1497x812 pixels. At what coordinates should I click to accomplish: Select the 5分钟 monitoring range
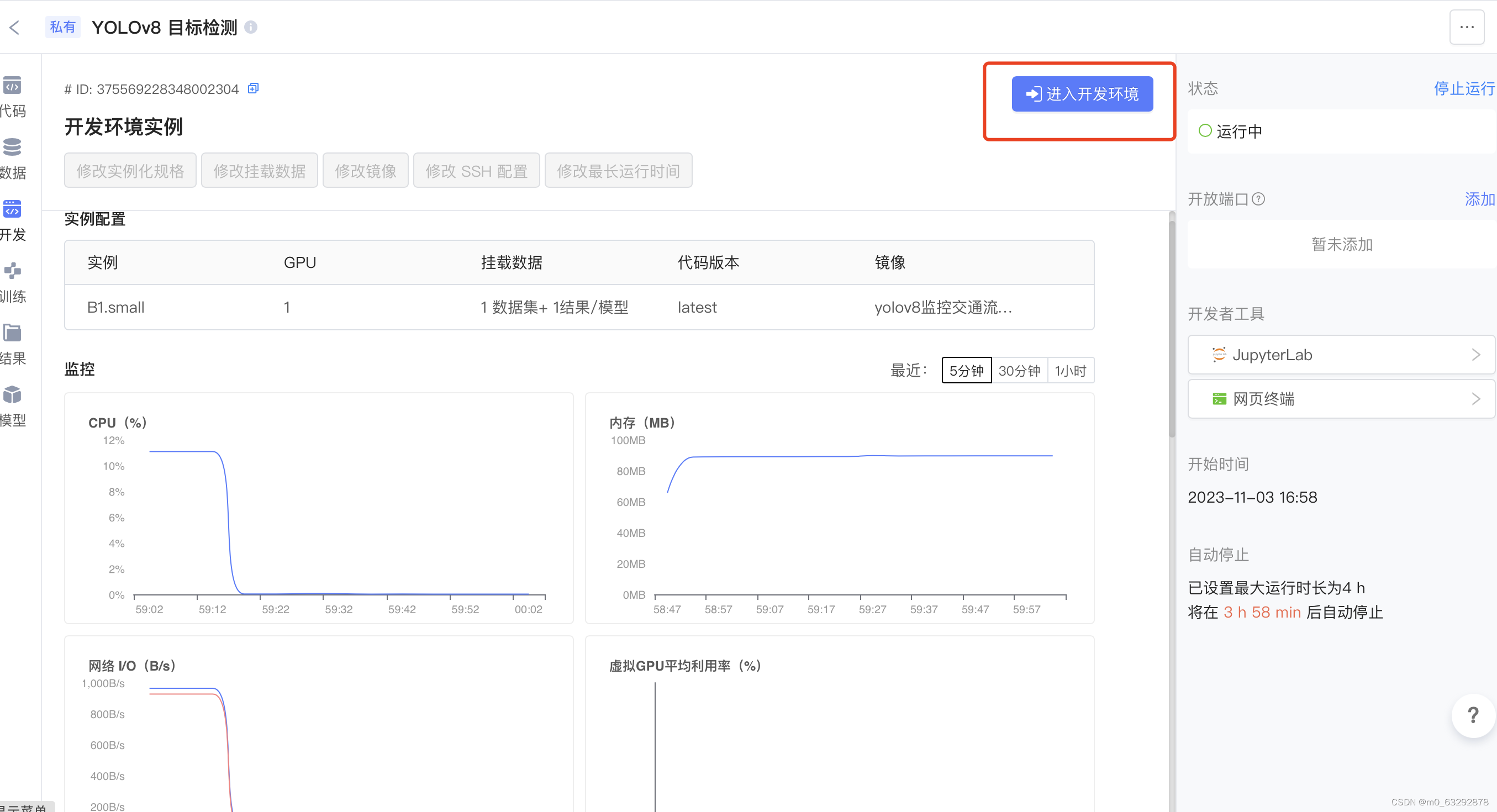pos(966,371)
